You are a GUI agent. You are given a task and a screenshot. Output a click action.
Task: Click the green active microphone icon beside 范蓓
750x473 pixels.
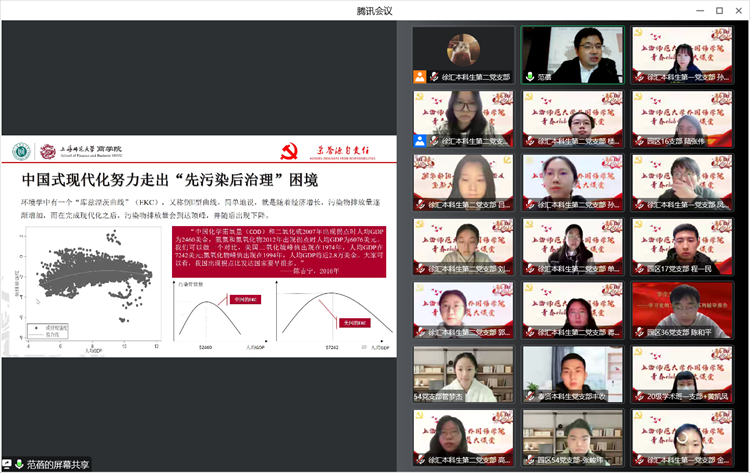point(529,77)
